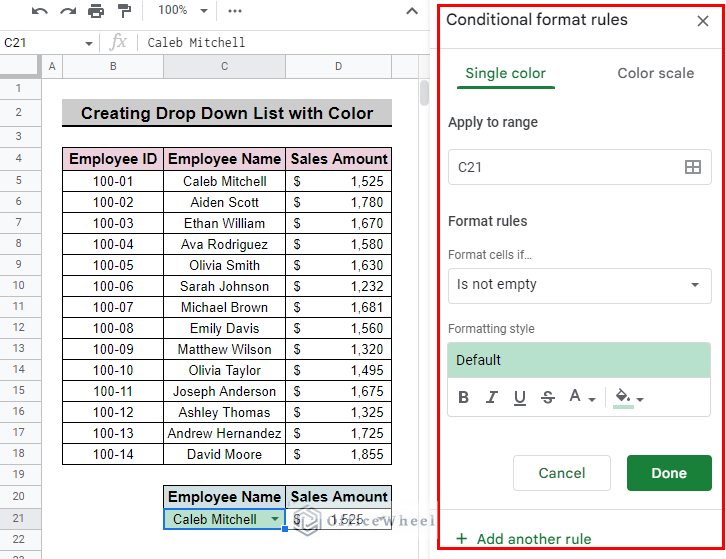Click cell 'Ava Rodriguez'
Viewport: 726px width, 559px height.
click(225, 244)
